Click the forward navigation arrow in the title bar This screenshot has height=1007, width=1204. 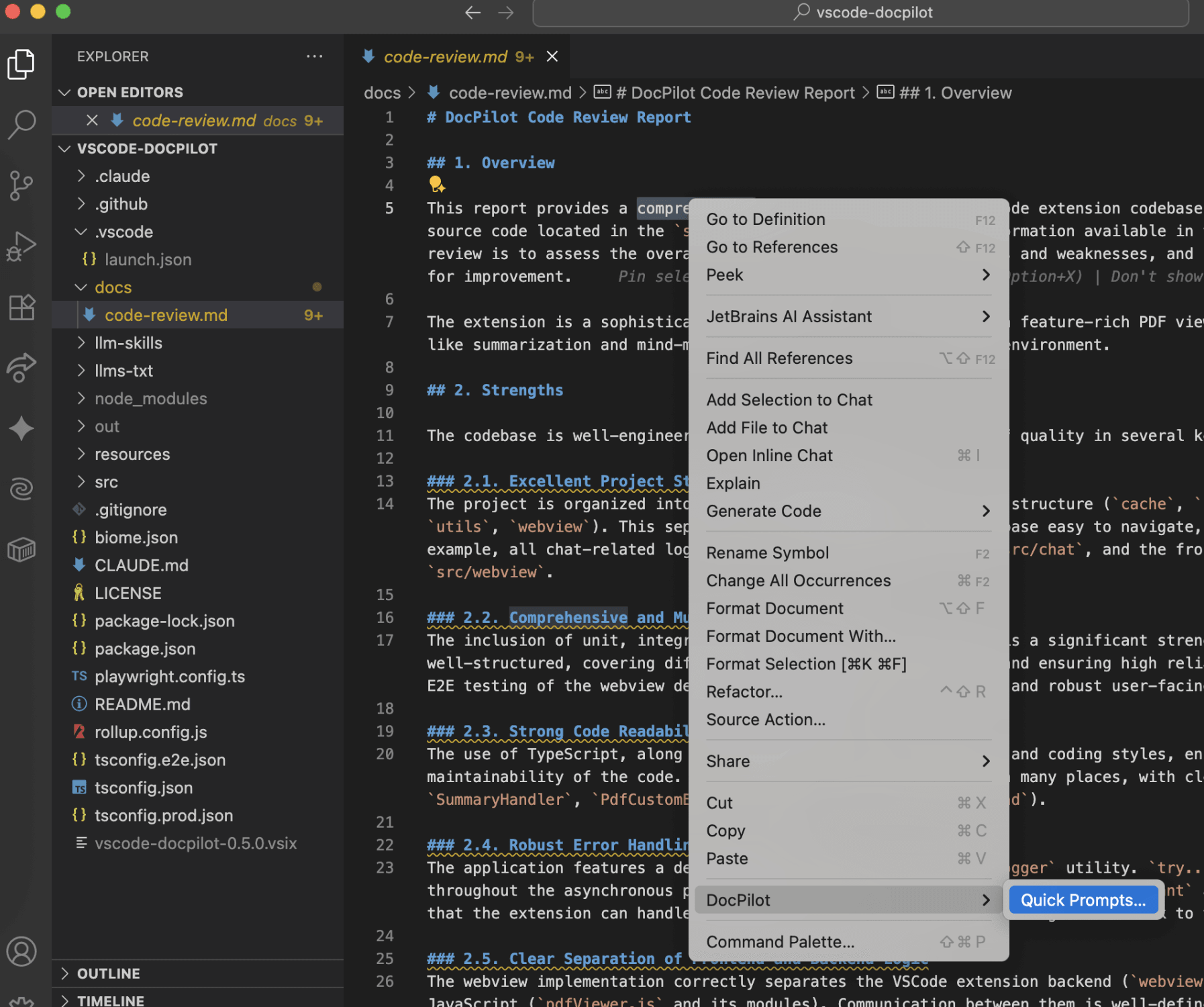point(505,12)
